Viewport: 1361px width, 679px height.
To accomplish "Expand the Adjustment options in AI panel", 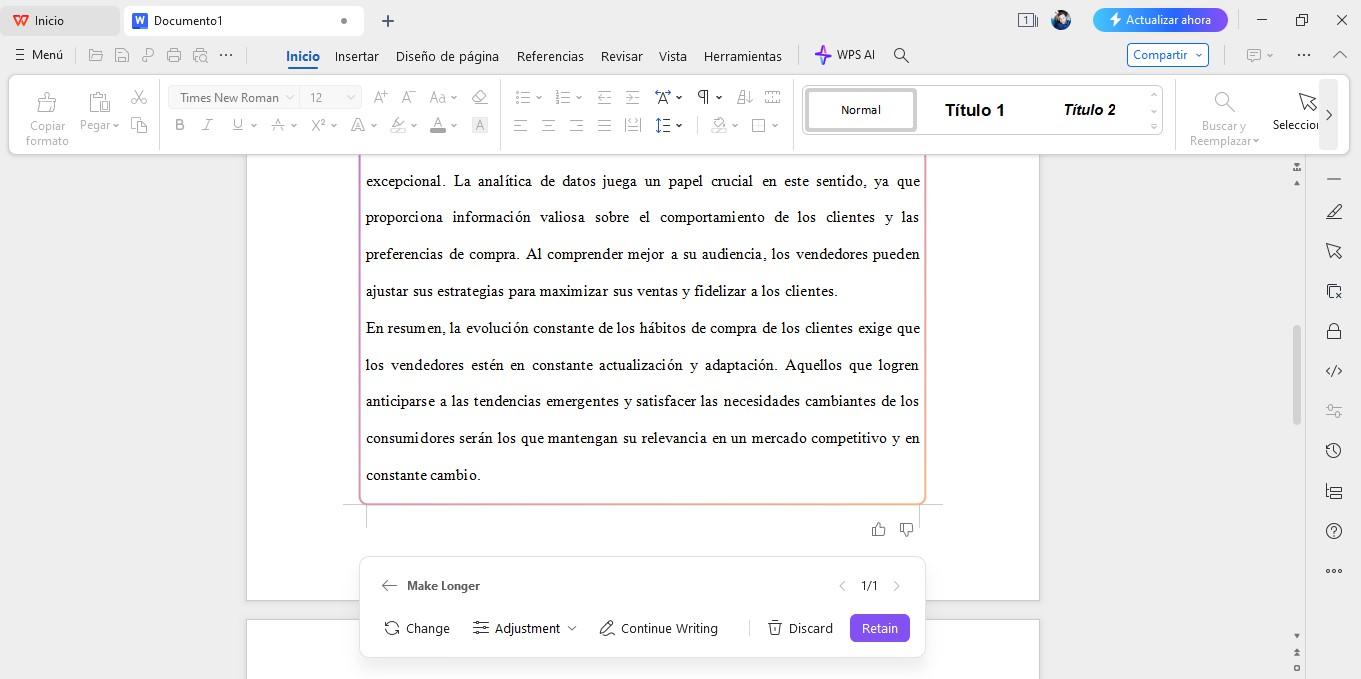I will tap(524, 628).
